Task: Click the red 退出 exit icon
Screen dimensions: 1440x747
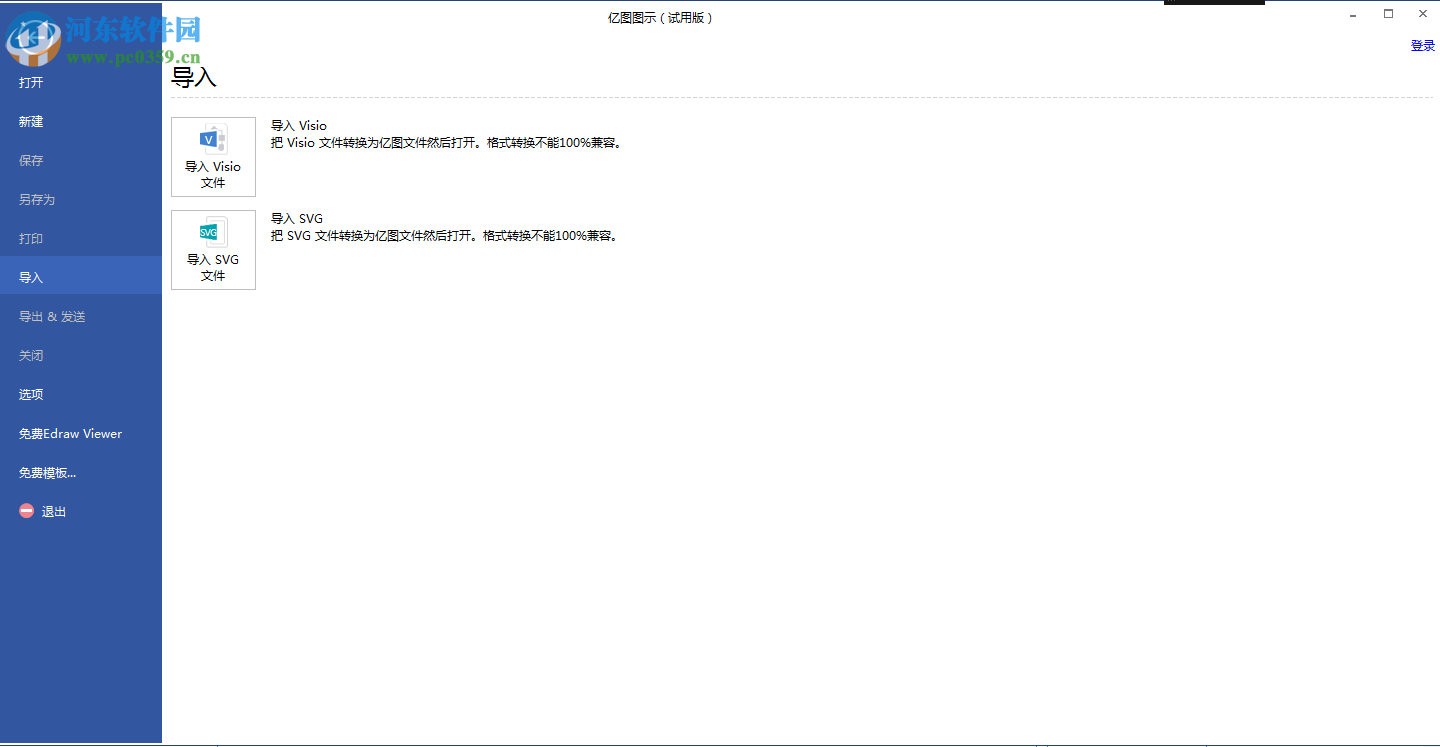Action: coord(26,510)
